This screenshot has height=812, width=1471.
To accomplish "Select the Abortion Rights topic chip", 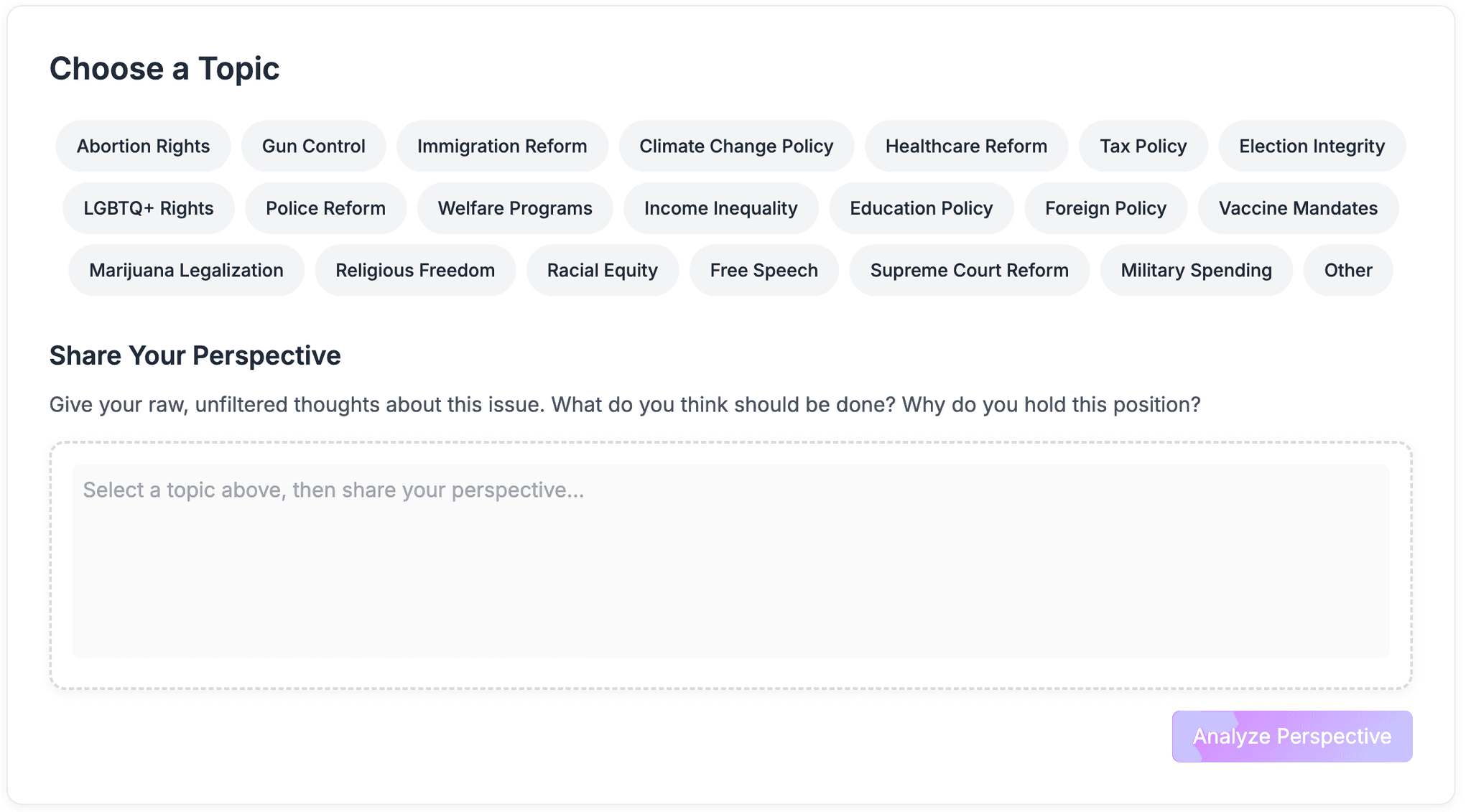I will point(143,146).
